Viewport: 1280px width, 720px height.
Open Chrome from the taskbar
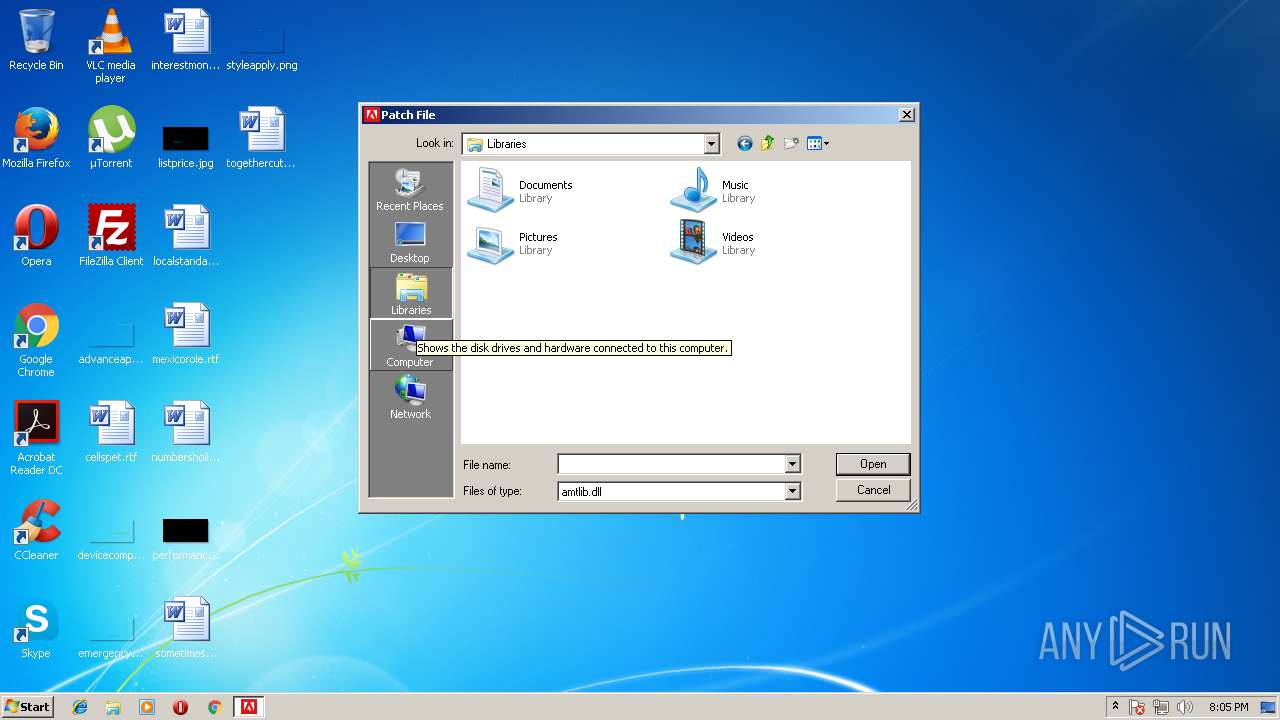[x=214, y=707]
